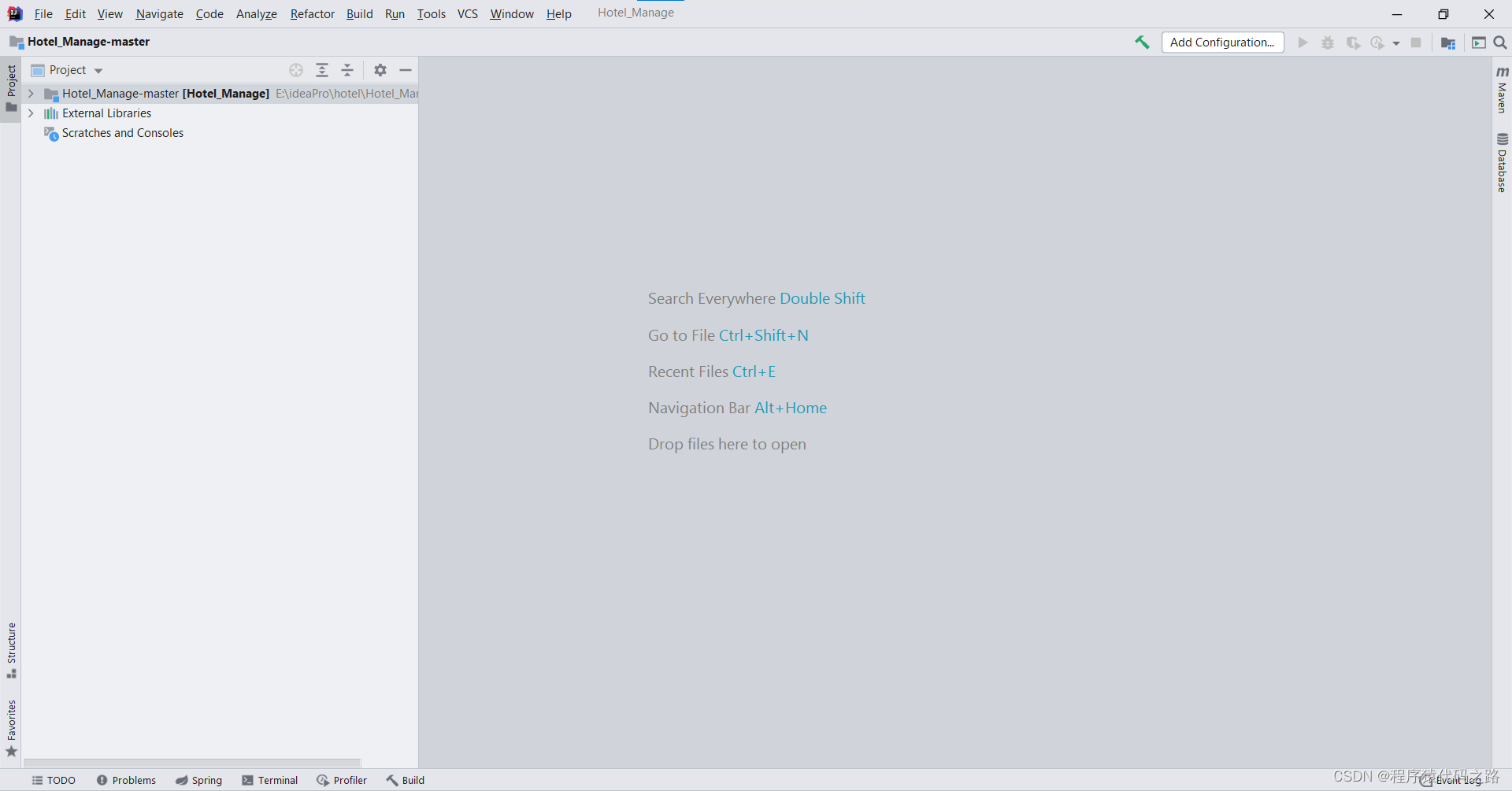Viewport: 1512px width, 791px height.
Task: Click the IntelliJ IDEA app logo icon
Action: click(15, 14)
